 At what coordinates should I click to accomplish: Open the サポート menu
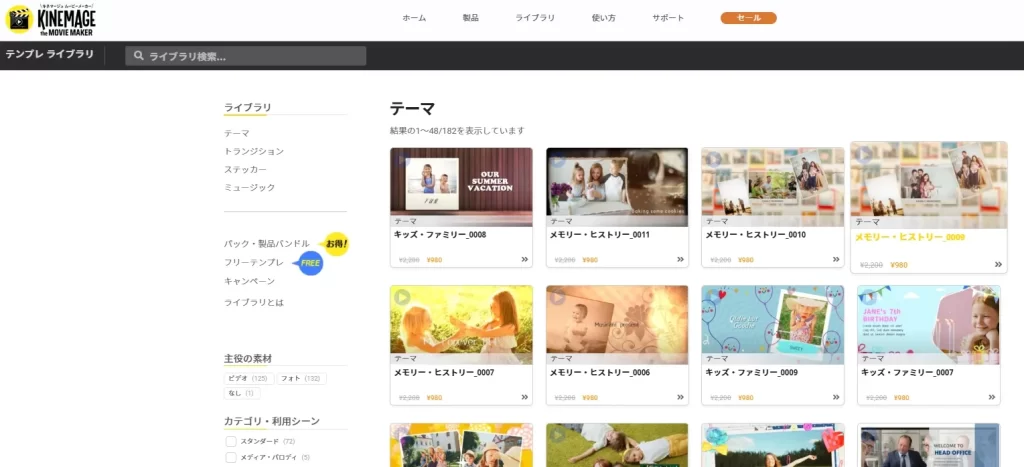coord(668,18)
